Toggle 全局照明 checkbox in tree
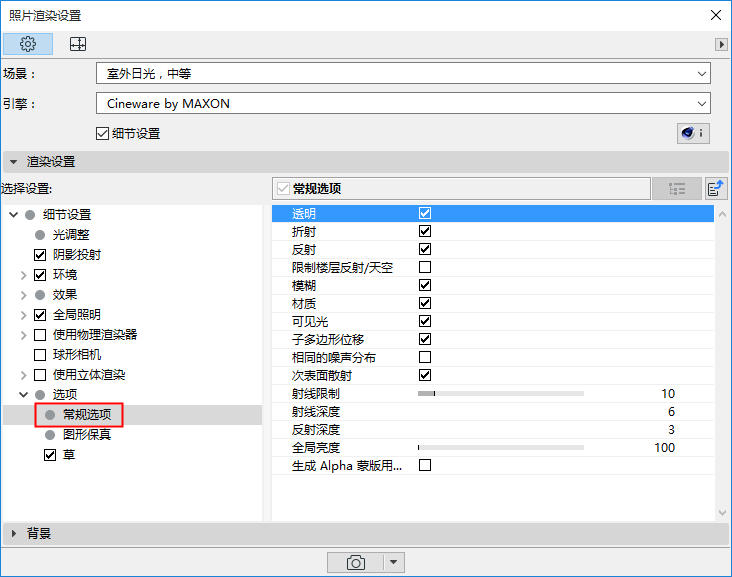Image resolution: width=732 pixels, height=577 pixels. tap(40, 315)
